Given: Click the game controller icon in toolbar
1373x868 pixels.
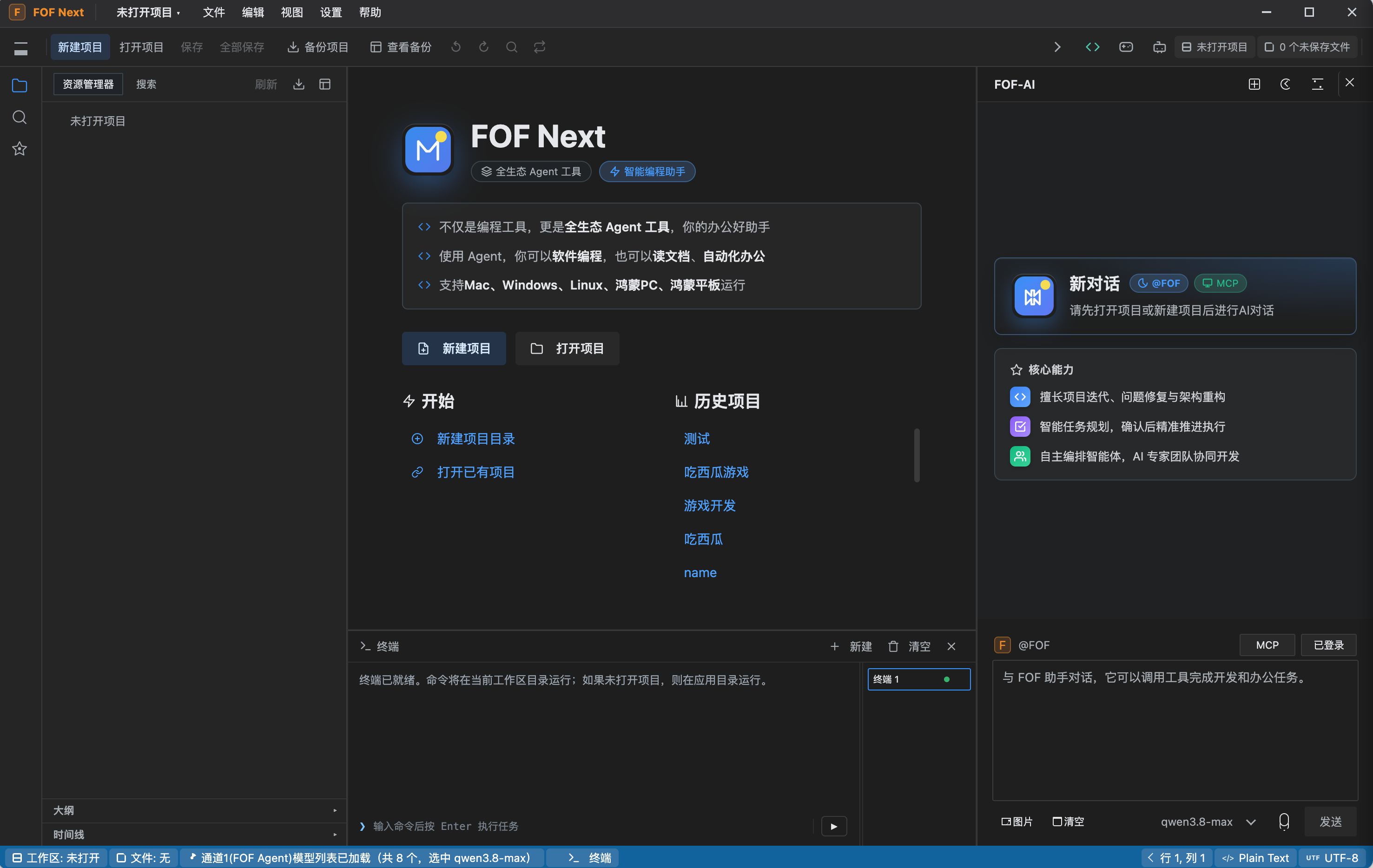Looking at the screenshot, I should (x=1126, y=47).
